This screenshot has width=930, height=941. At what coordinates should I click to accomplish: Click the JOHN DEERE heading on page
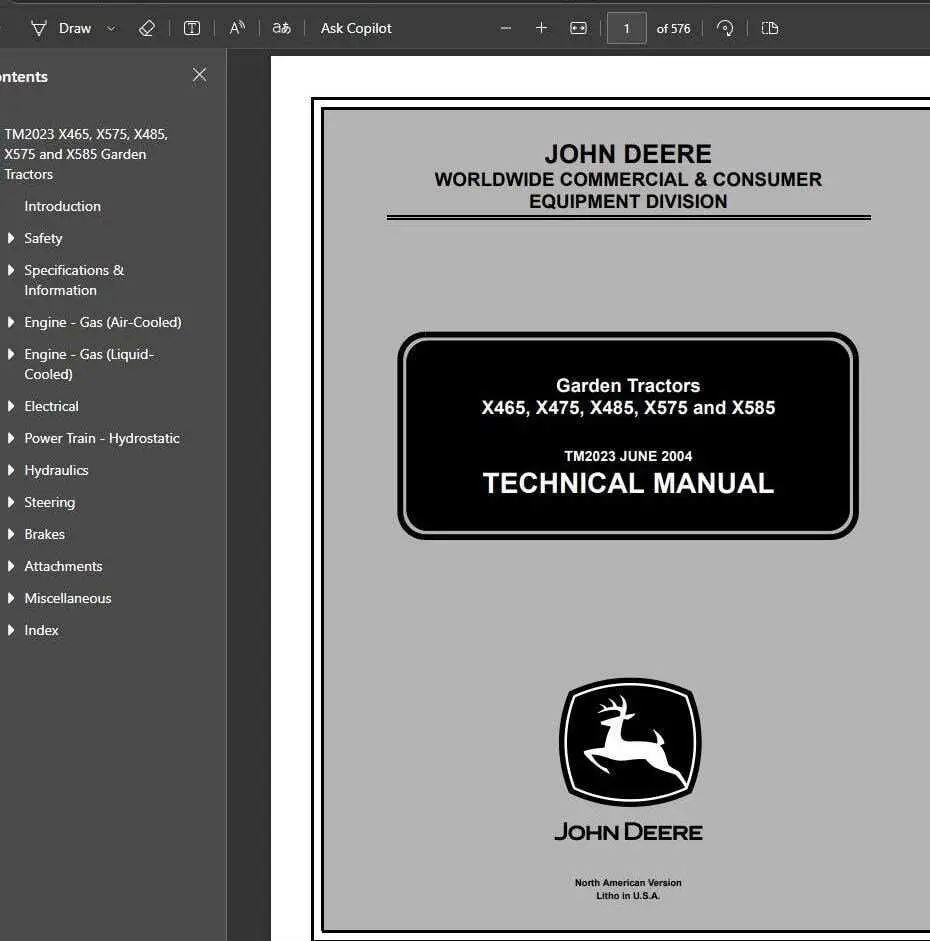(x=628, y=154)
